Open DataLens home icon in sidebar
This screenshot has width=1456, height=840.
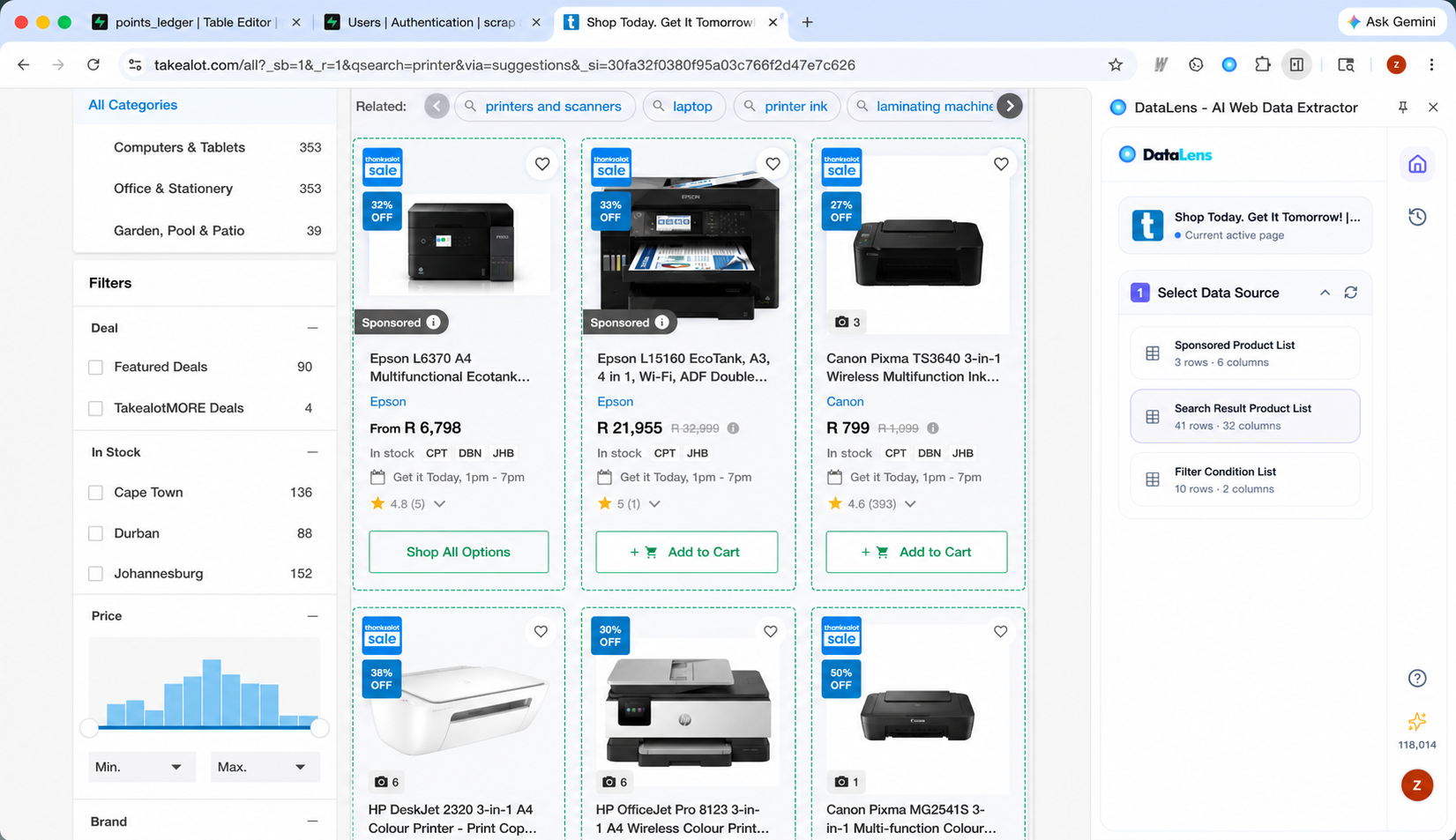coord(1417,165)
